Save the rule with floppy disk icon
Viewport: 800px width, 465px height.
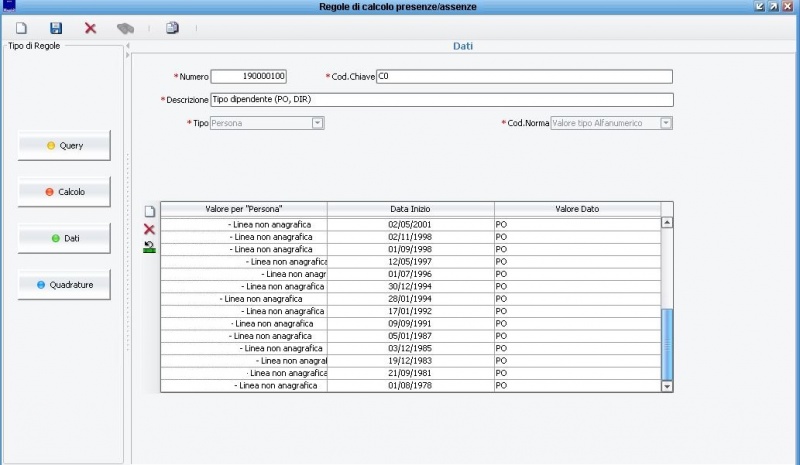56,28
